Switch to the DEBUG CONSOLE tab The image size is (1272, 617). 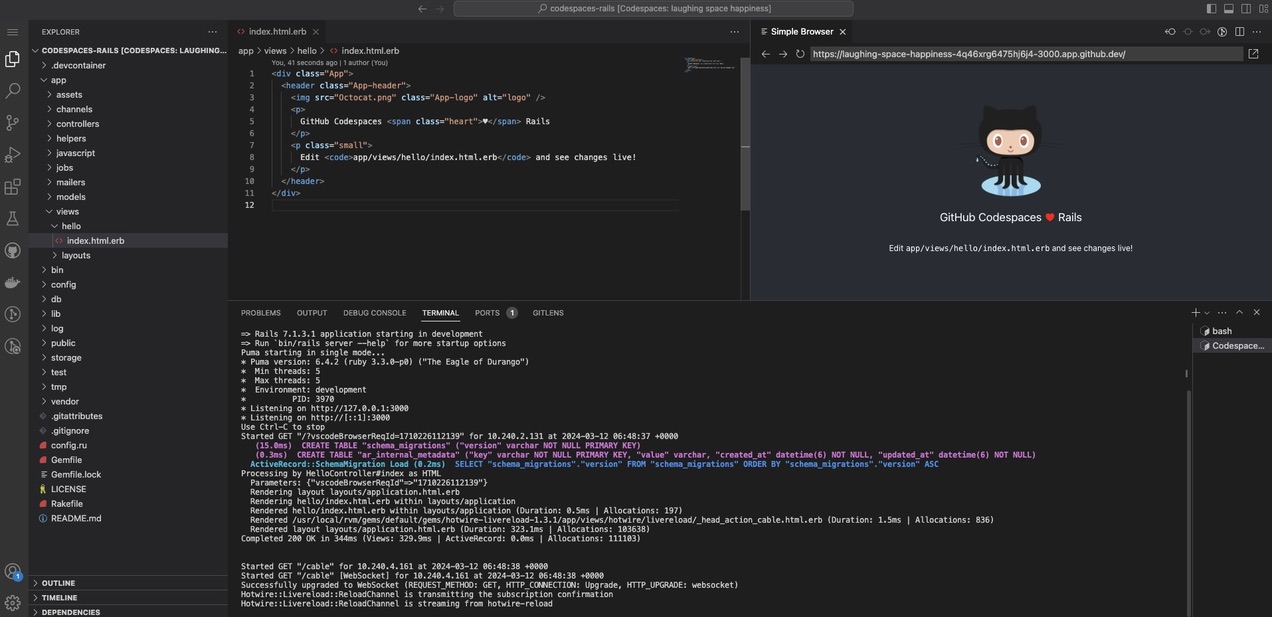[x=375, y=313]
